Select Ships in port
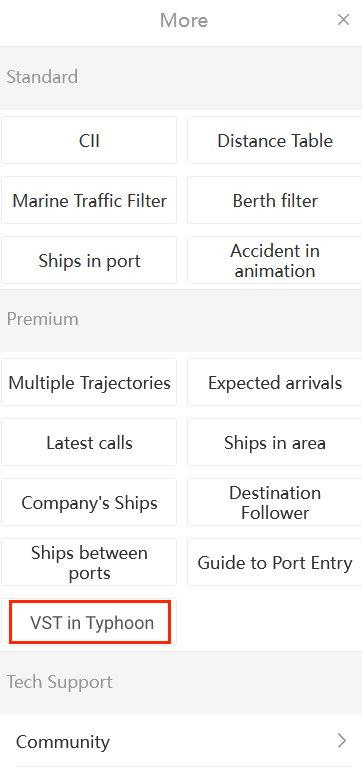Viewport: 362px width, 781px height. (89, 260)
